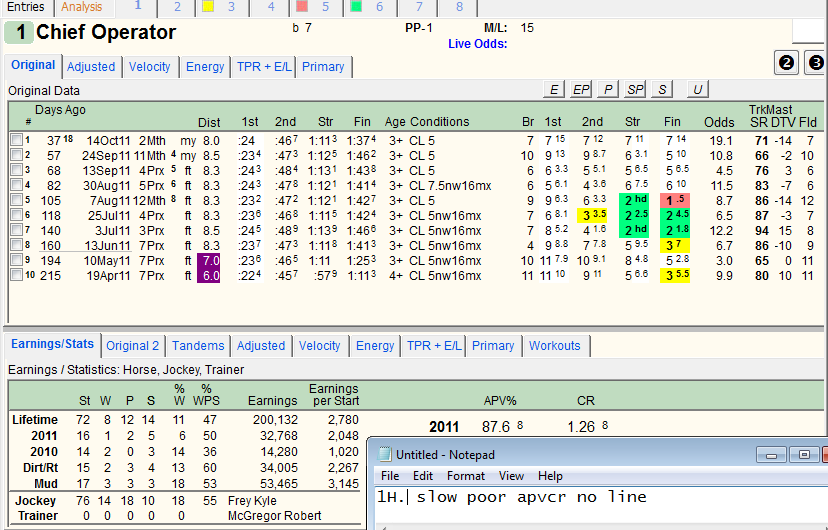Click red finish cell for 7Aug11 race
828x530 pixels.
pos(675,200)
